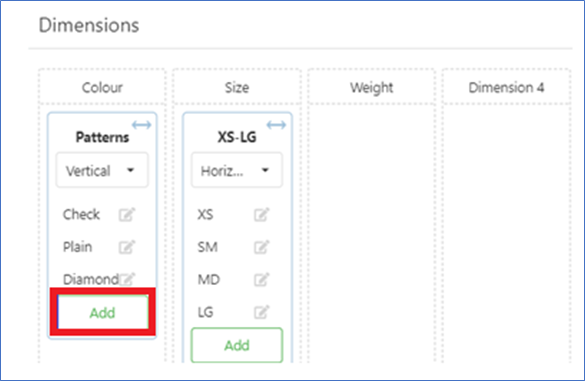The height and width of the screenshot is (381, 585).
Task: Select the Weight dimension header
Action: coord(372,87)
